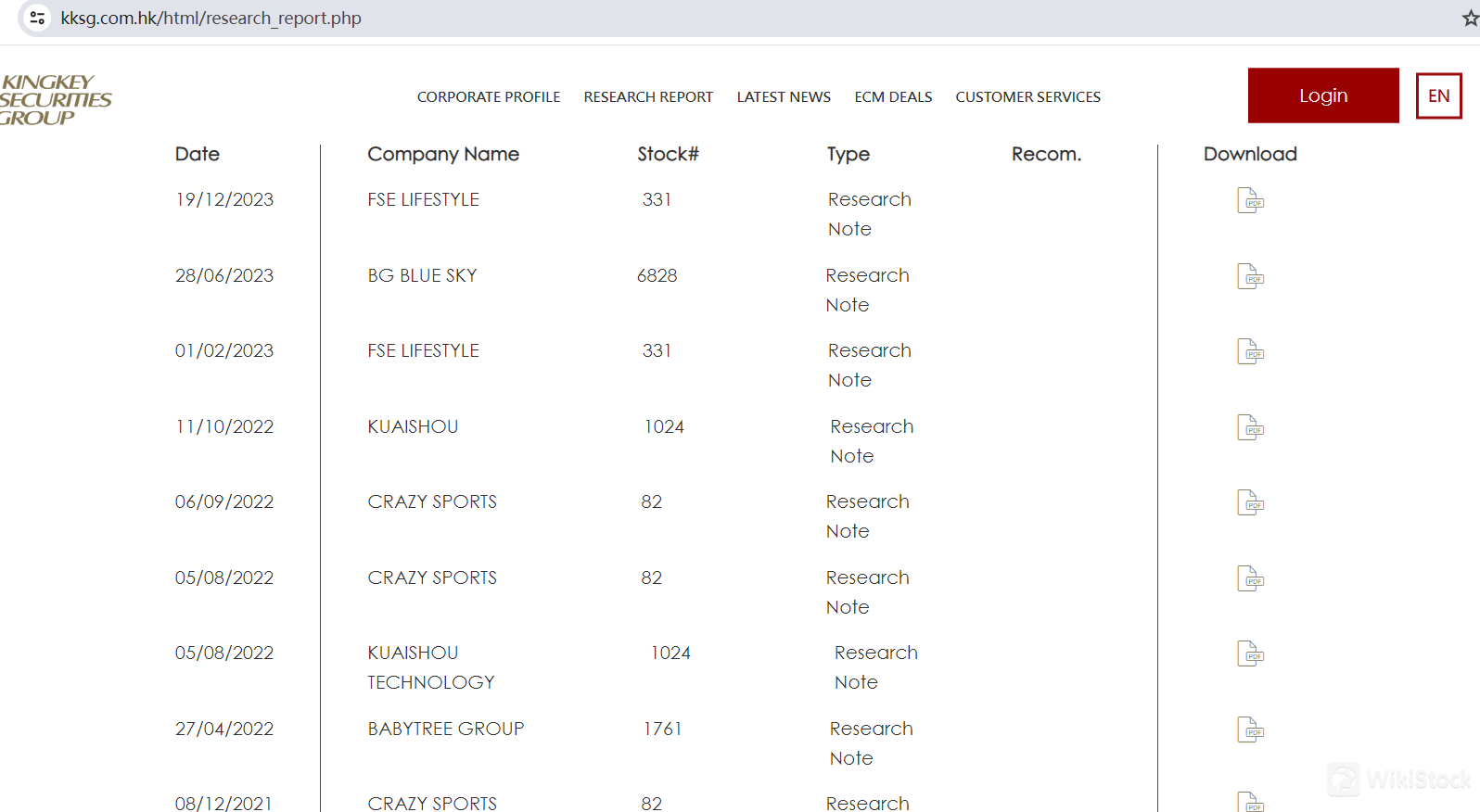Go to Latest News

tap(784, 96)
